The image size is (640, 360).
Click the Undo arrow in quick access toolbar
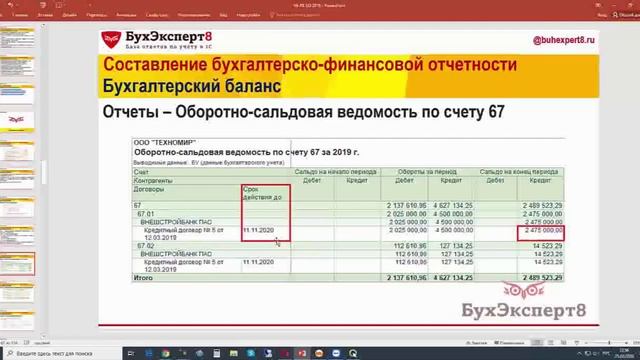click(11, 5)
